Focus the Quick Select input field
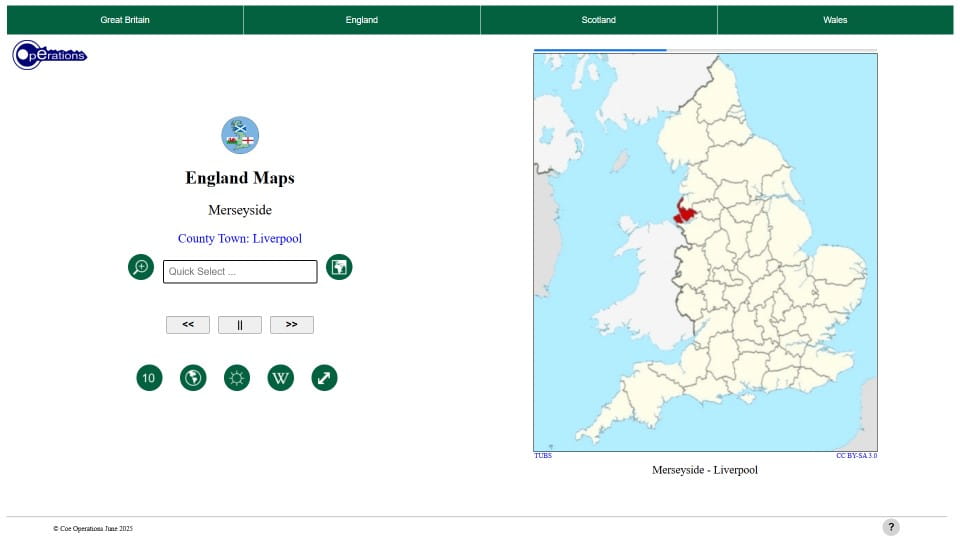 click(x=240, y=271)
